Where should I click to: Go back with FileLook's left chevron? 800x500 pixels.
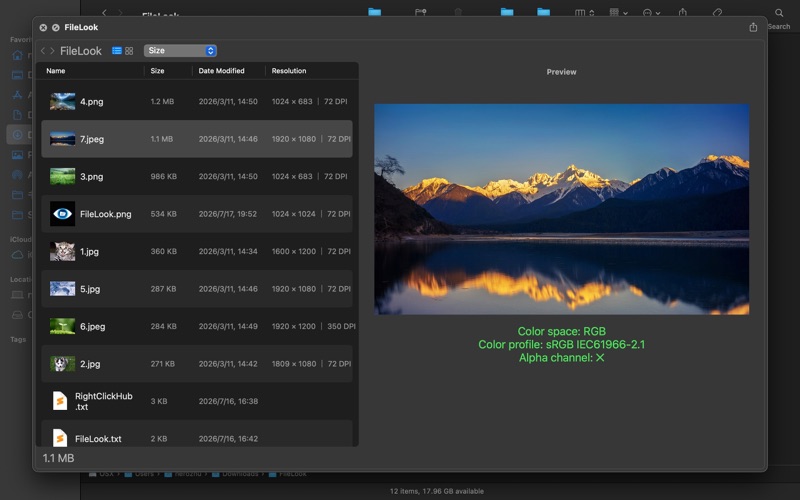pos(43,51)
